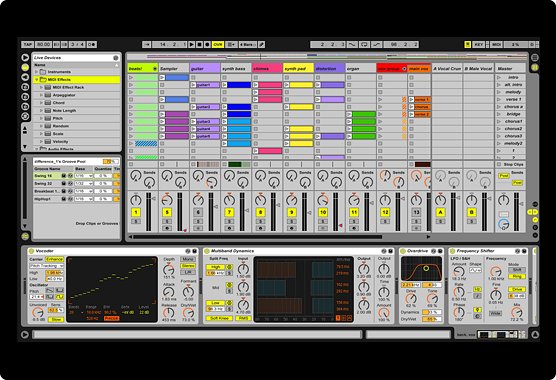Collapse the MIDI Effects folder
Image resolution: width=556 pixels, height=380 pixels.
(37, 80)
